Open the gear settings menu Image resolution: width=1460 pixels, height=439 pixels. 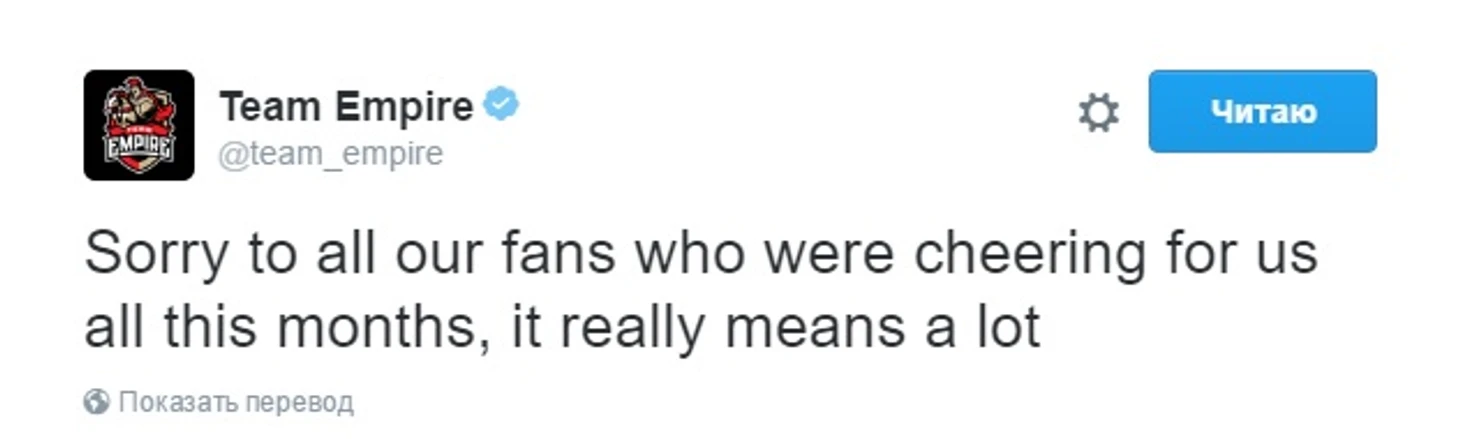[1098, 112]
